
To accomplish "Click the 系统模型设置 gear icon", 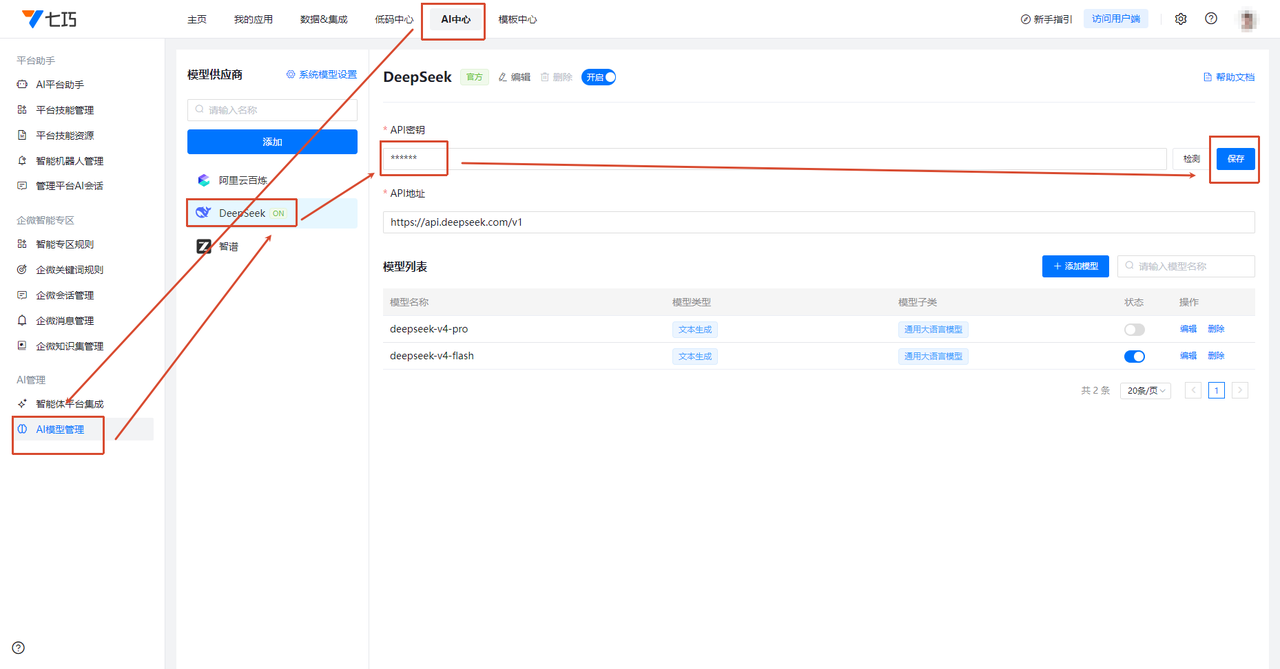I will pos(291,75).
